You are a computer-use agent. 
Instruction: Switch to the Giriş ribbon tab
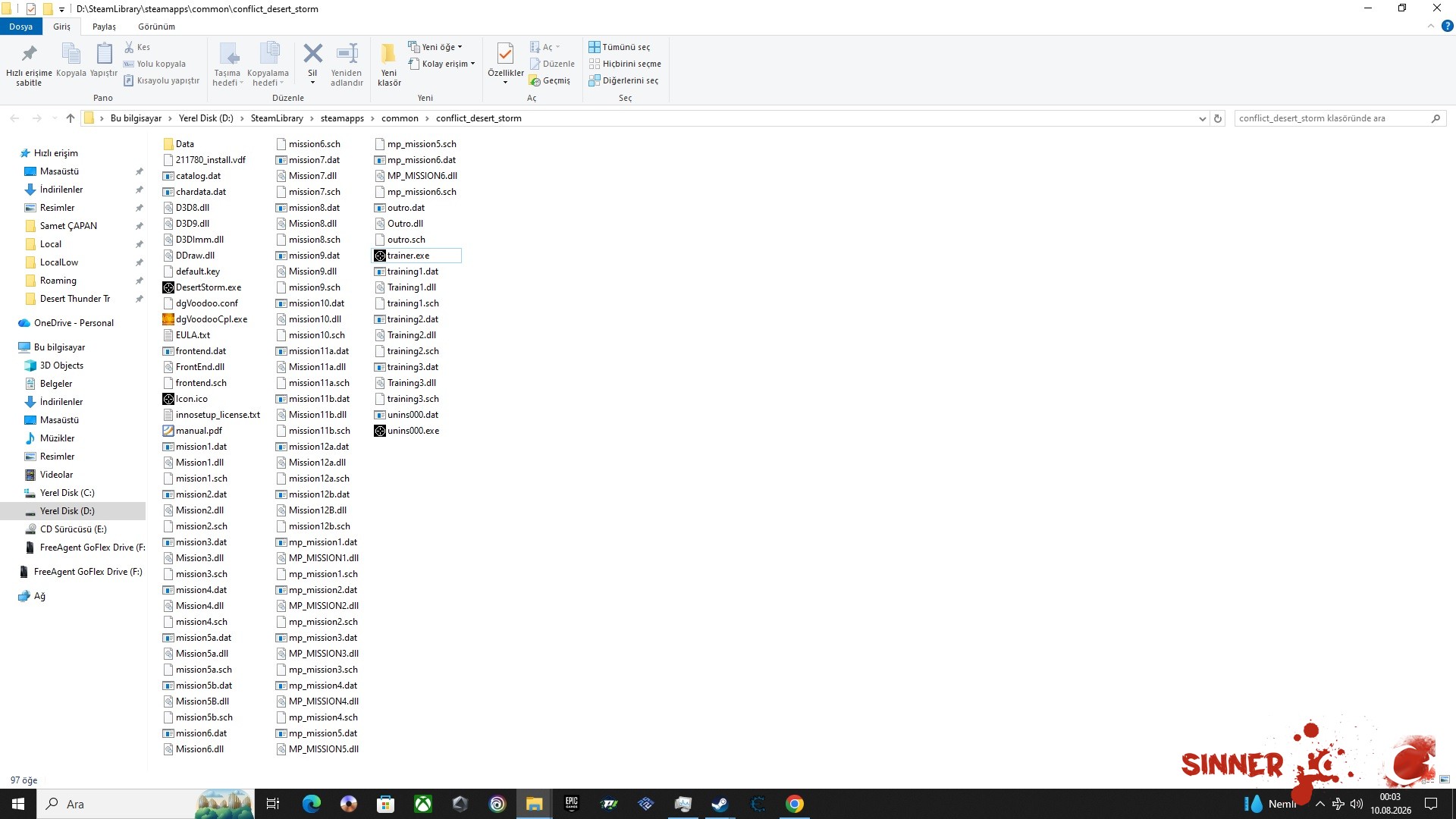(x=61, y=27)
